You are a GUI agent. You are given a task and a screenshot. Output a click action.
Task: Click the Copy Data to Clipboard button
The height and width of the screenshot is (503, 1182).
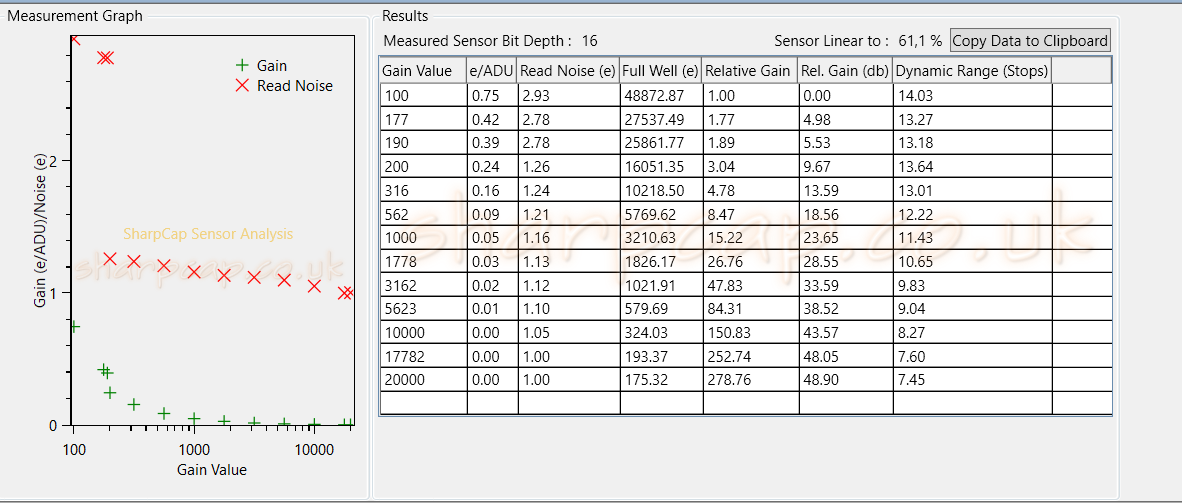[1030, 41]
